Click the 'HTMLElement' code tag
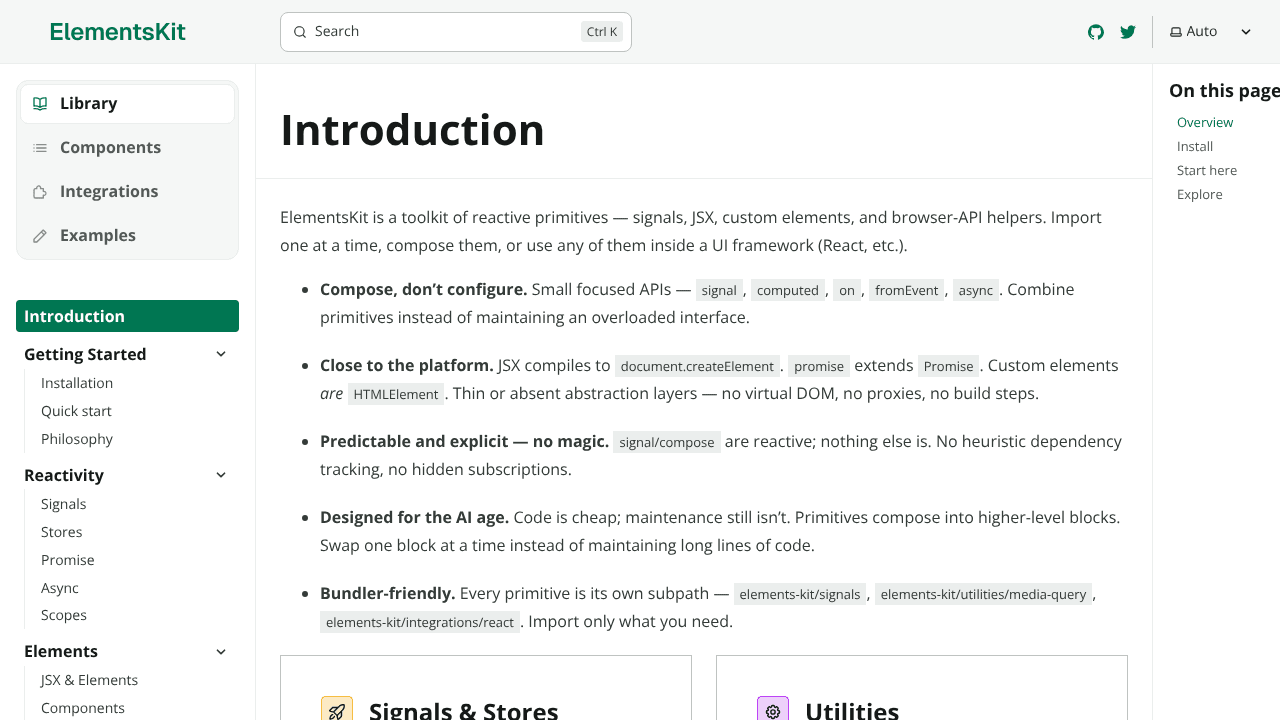Image resolution: width=1280 pixels, height=720 pixels. pyautogui.click(x=396, y=394)
